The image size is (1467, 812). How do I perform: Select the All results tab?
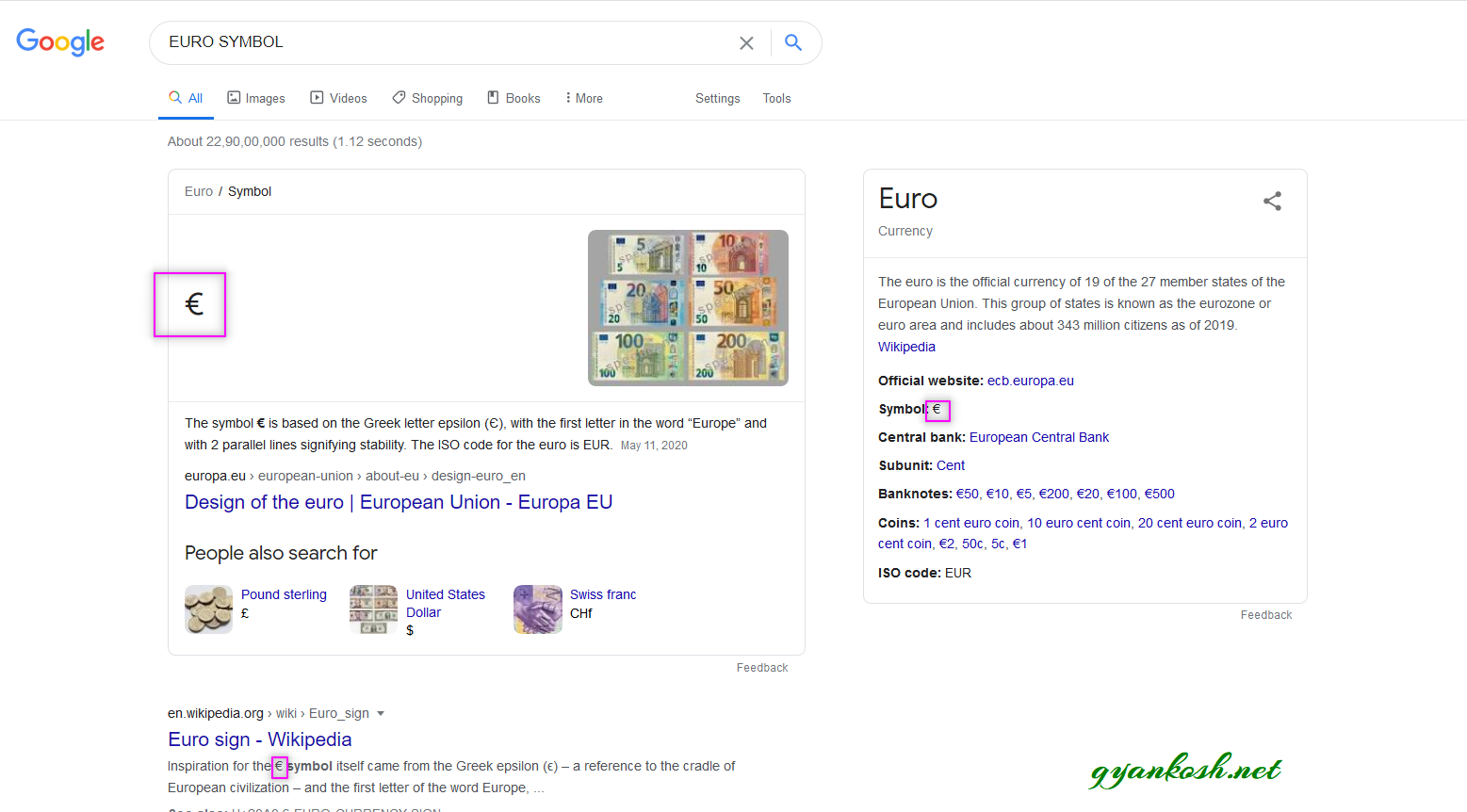(x=186, y=98)
